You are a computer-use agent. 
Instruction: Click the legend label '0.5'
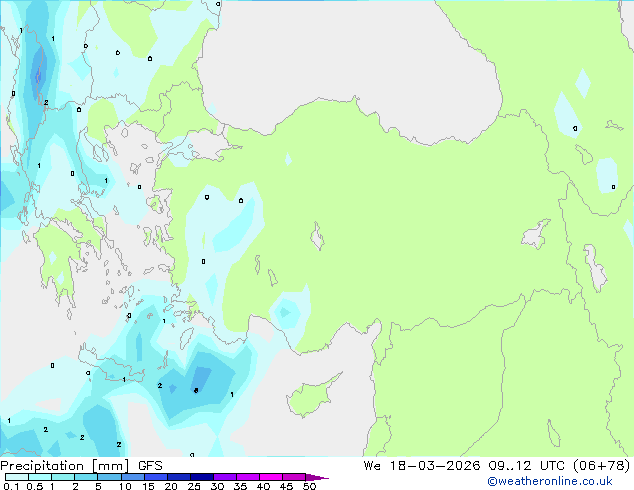[x=35, y=486]
